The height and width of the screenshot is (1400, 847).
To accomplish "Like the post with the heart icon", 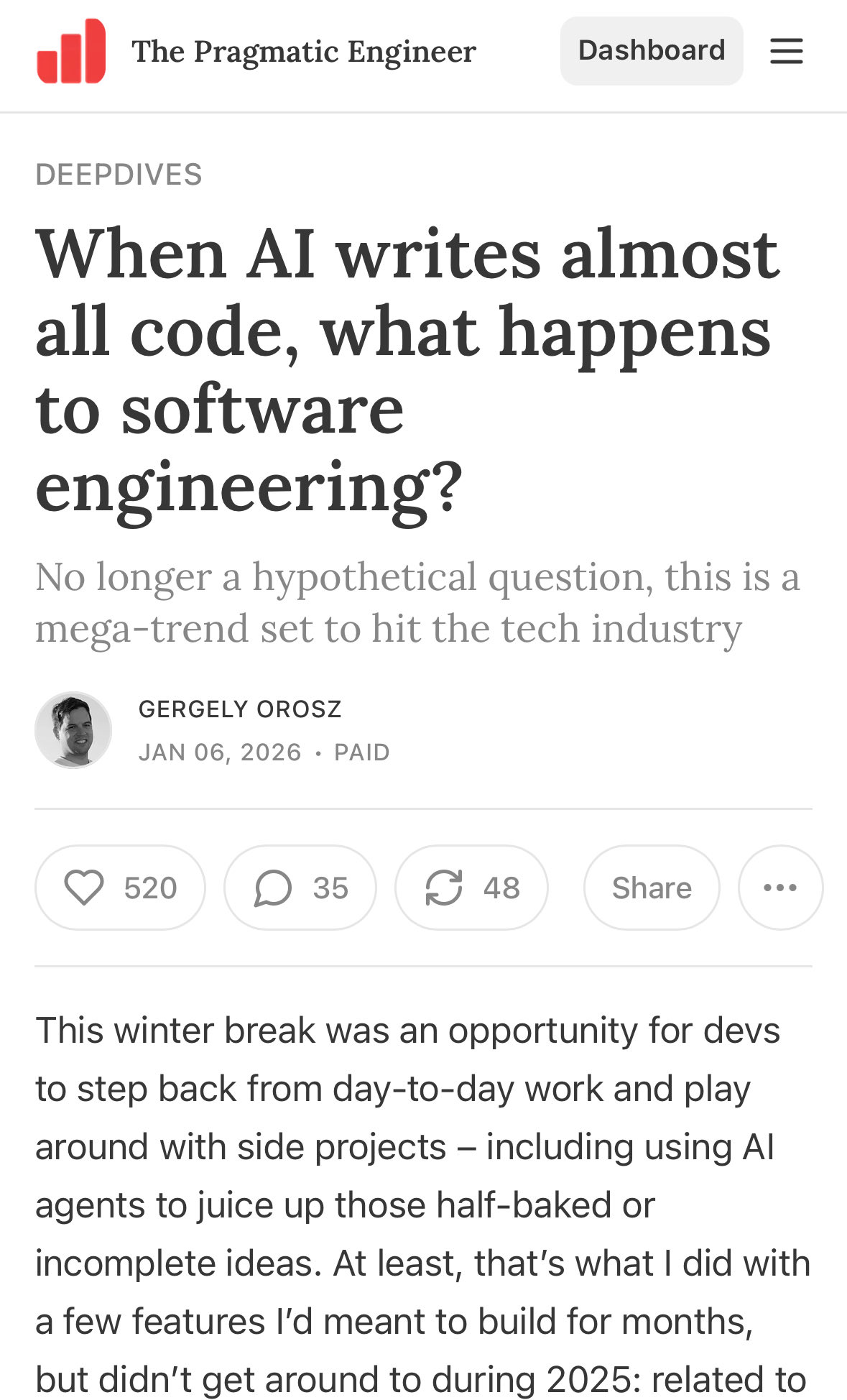I will tap(84, 888).
